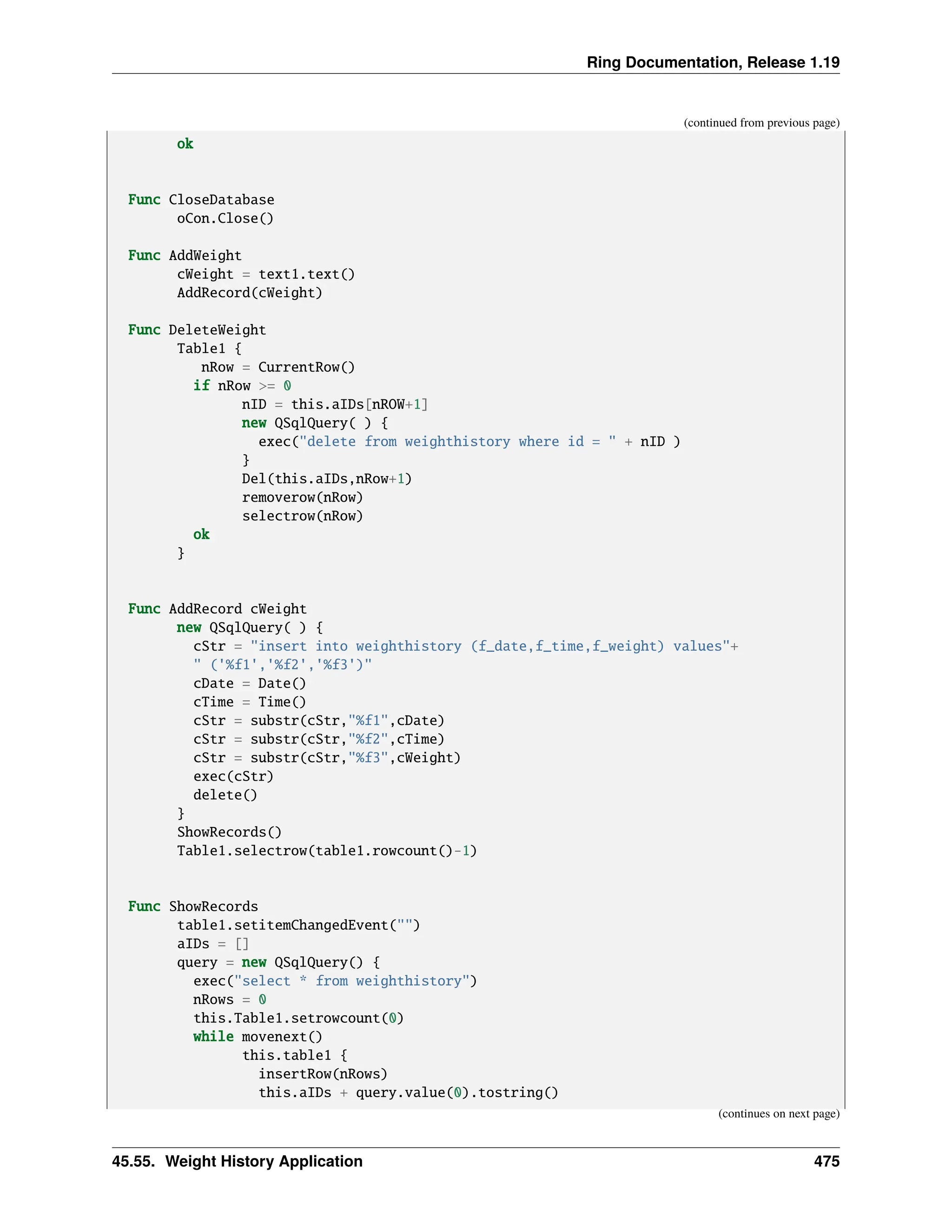Click the 'Func ShowRecords' line
952x1232 pixels.
[193, 907]
